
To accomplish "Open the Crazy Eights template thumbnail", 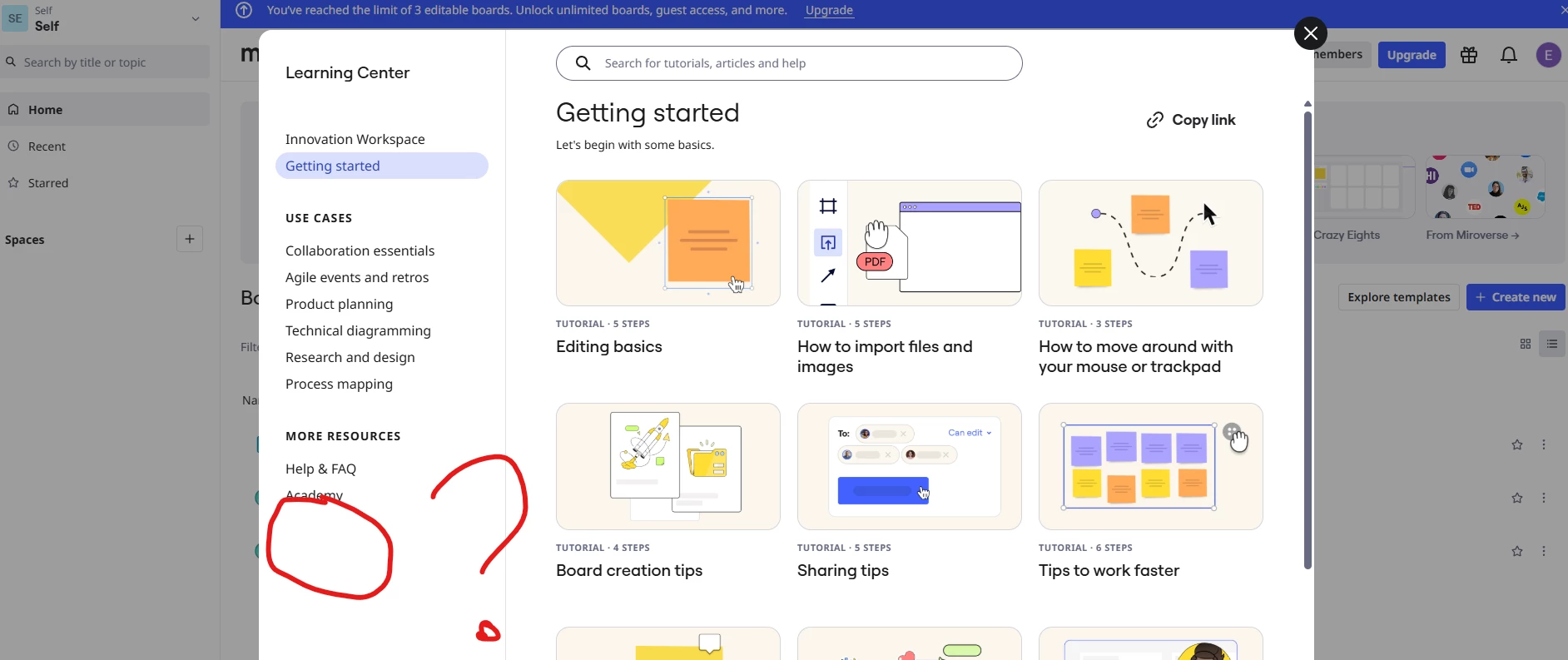I will pyautogui.click(x=1364, y=187).
